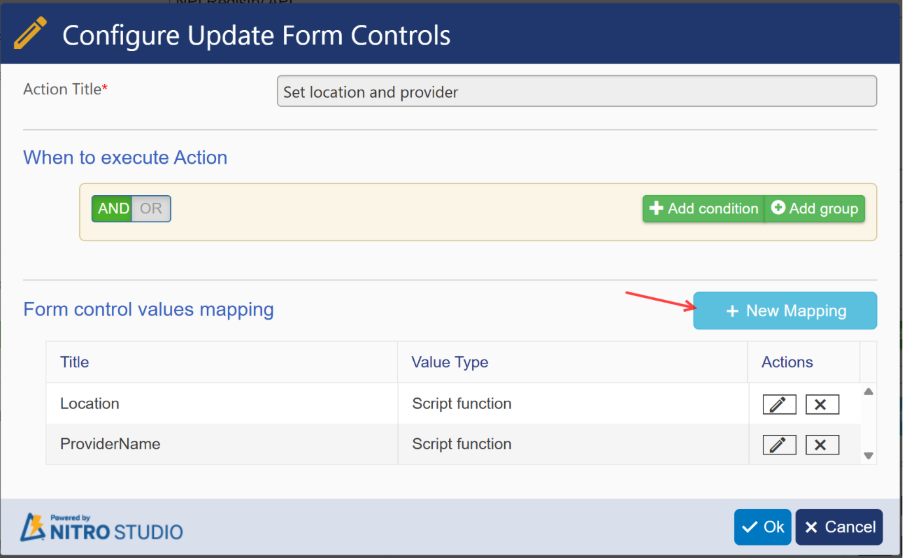This screenshot has width=903, height=558.
Task: Click the Title column header
Action: point(75,362)
